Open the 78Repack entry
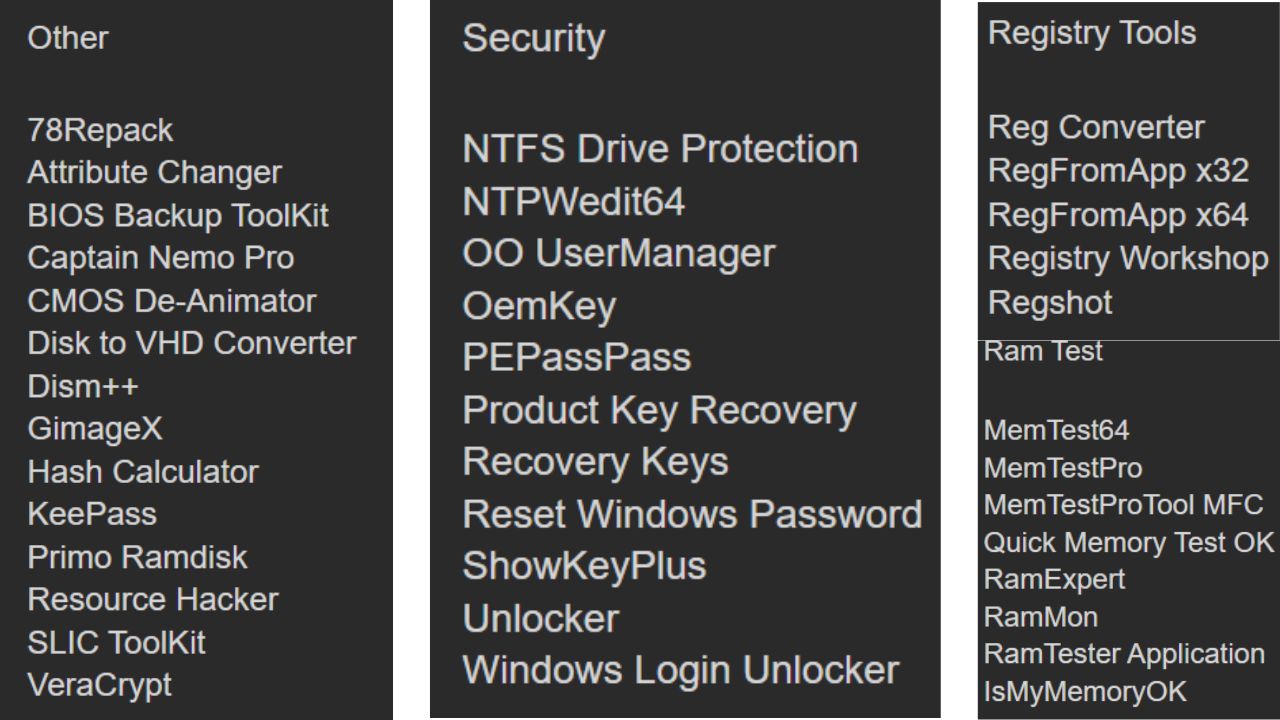The image size is (1280, 720). pos(99,130)
